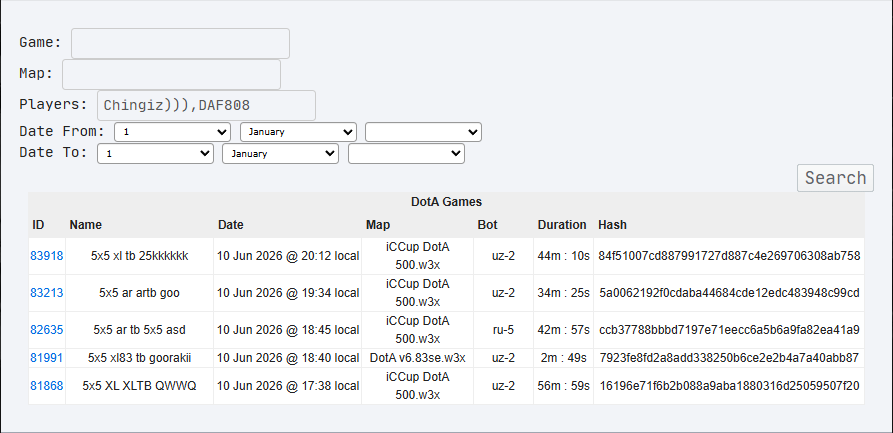
Task: Open the Date From year dropdown
Action: coord(423,132)
